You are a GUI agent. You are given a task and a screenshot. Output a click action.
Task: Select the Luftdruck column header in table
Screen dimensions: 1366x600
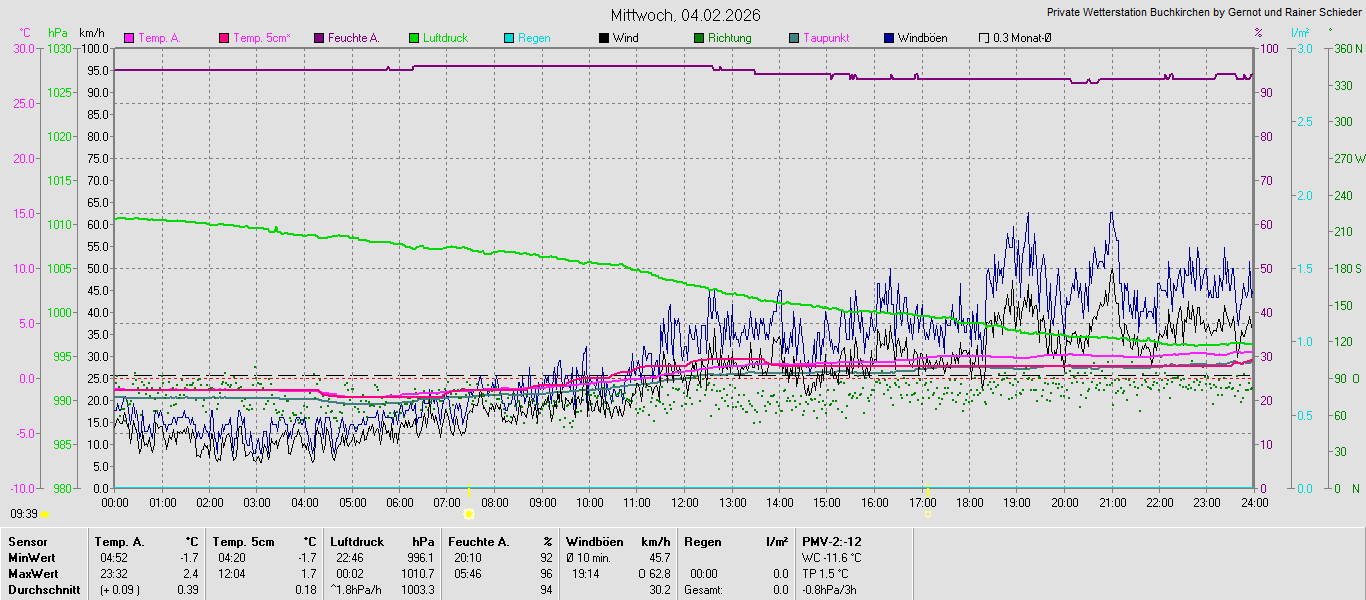(357, 541)
